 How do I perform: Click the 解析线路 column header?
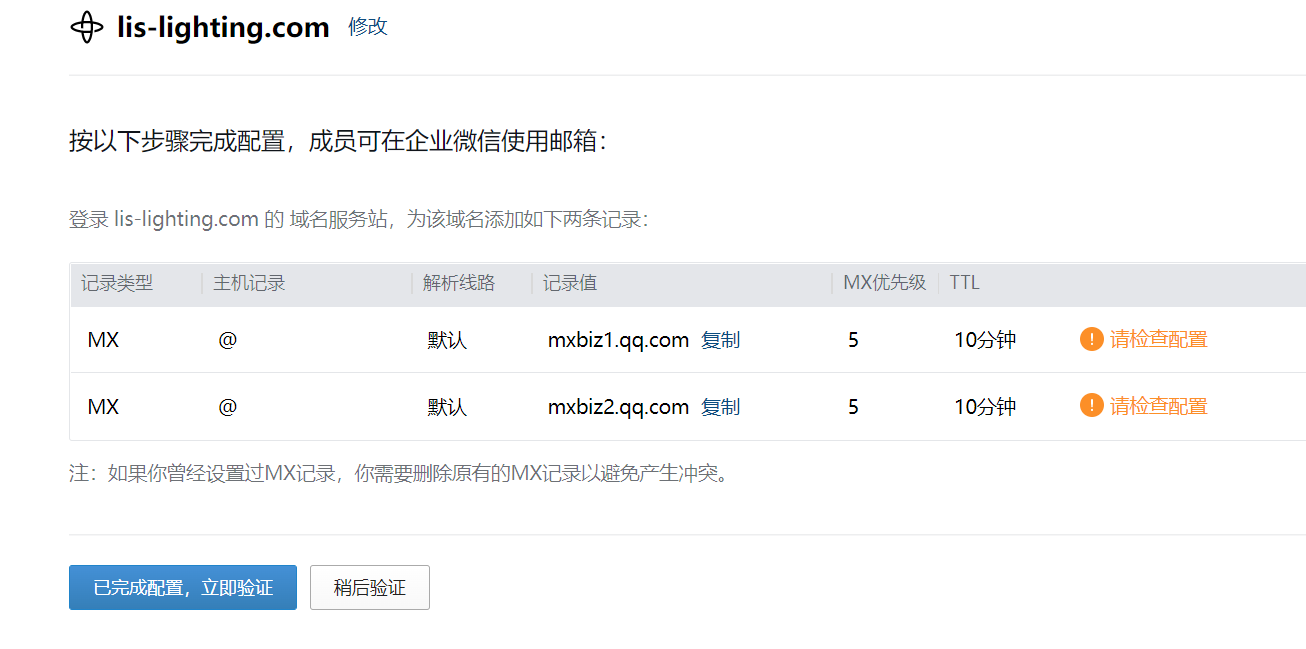[459, 283]
